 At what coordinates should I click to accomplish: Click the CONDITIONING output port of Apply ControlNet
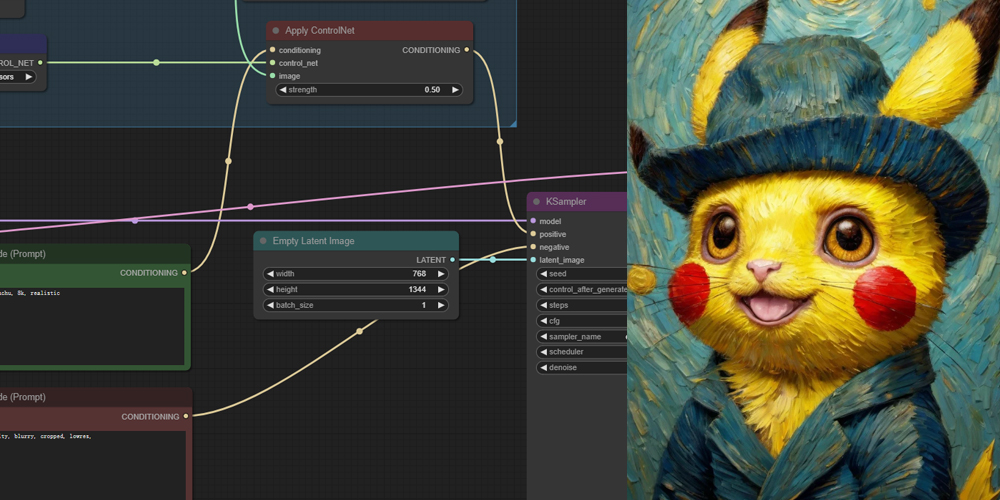coord(467,50)
